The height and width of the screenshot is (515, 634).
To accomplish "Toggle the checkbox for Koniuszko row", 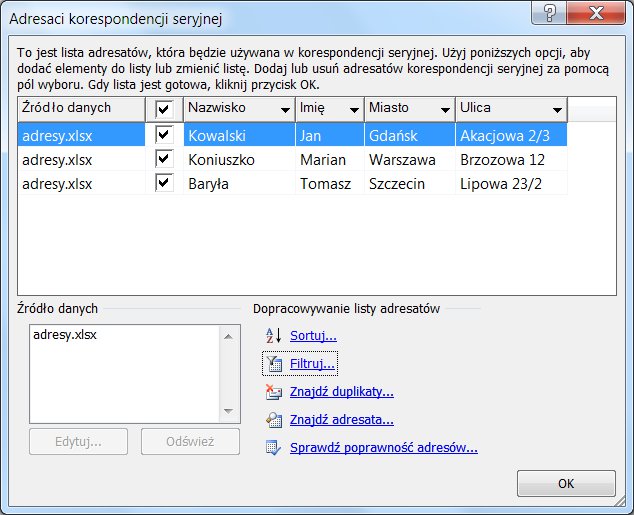I will coord(164,159).
